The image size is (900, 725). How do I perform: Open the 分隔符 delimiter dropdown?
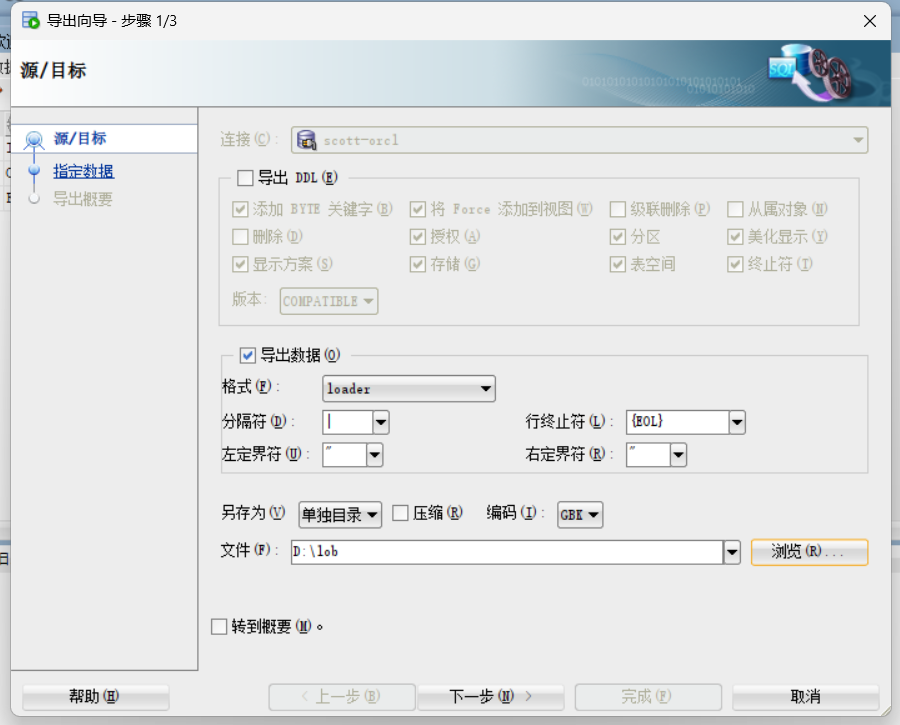click(379, 422)
